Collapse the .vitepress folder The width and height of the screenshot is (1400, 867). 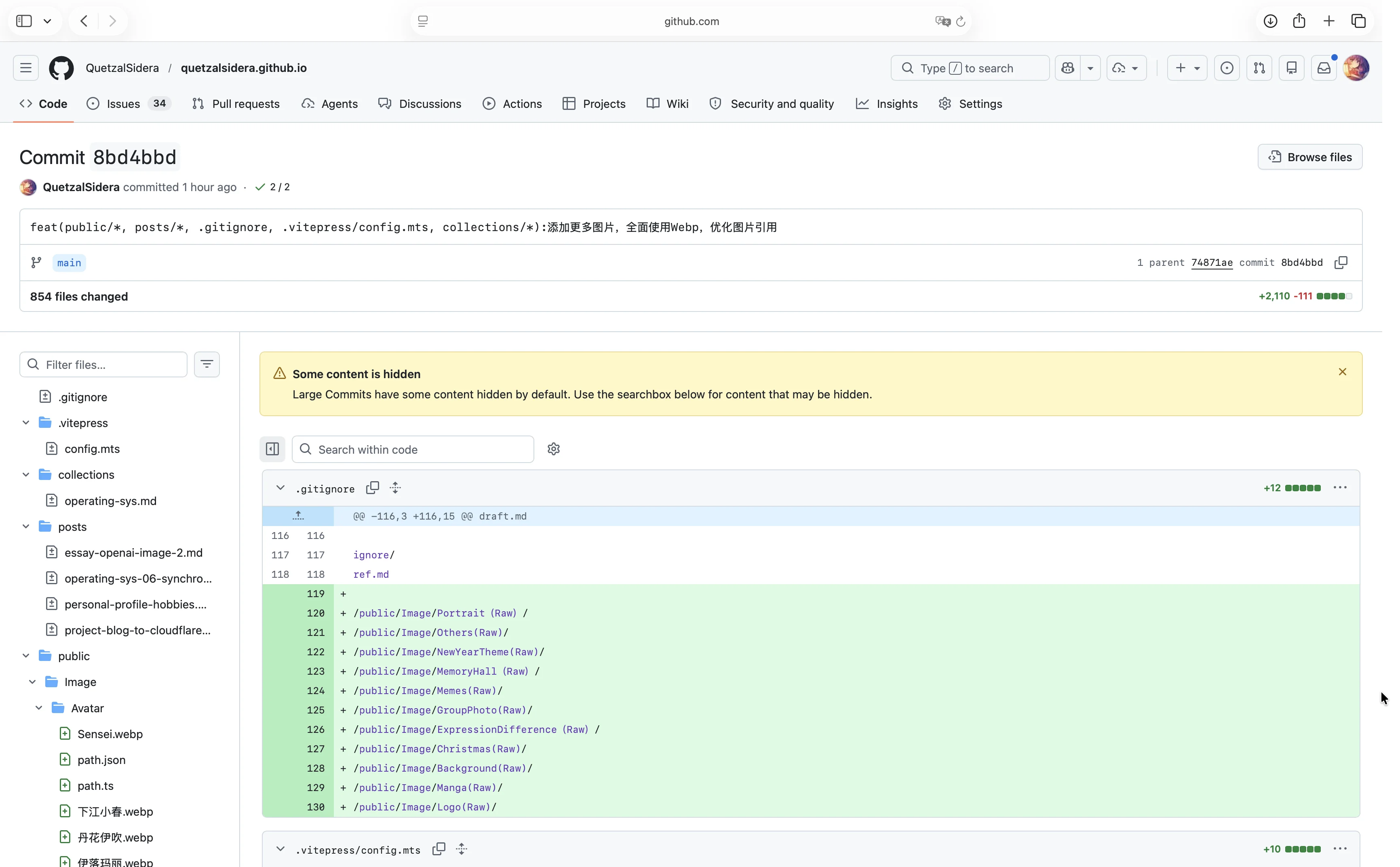pos(26,423)
